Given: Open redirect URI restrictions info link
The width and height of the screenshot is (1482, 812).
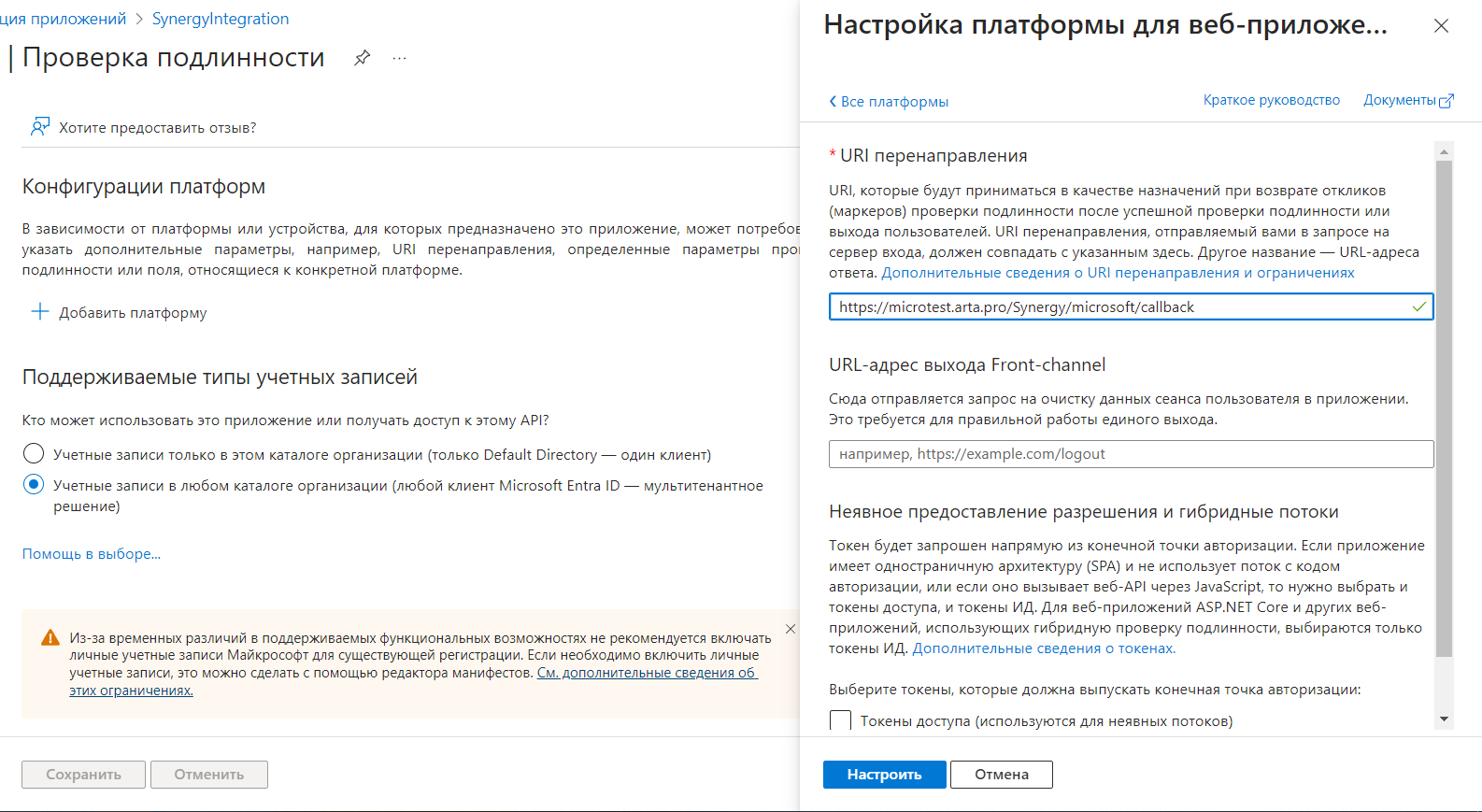Looking at the screenshot, I should pyautogui.click(x=1118, y=273).
